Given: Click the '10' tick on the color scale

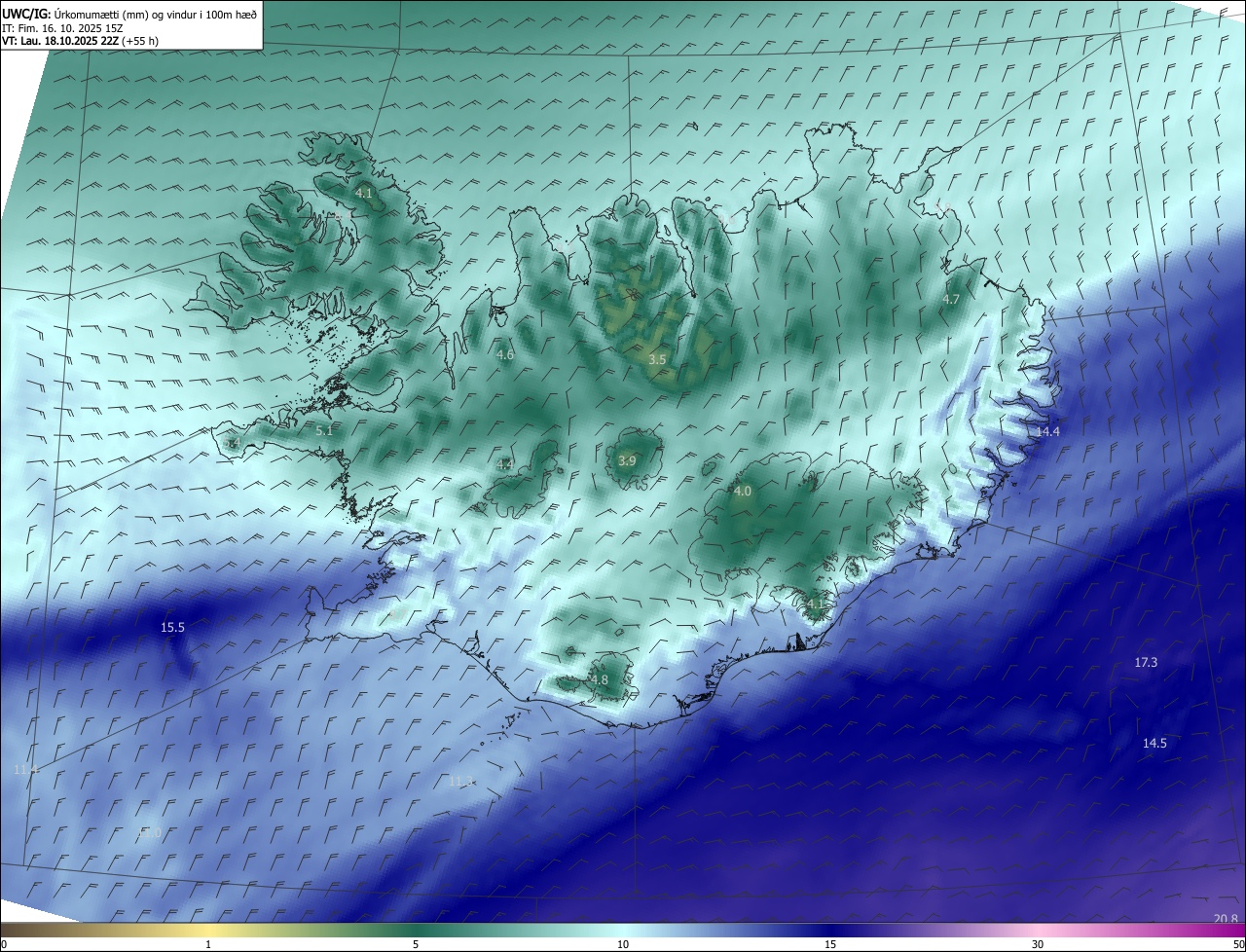Looking at the screenshot, I should 623,944.
